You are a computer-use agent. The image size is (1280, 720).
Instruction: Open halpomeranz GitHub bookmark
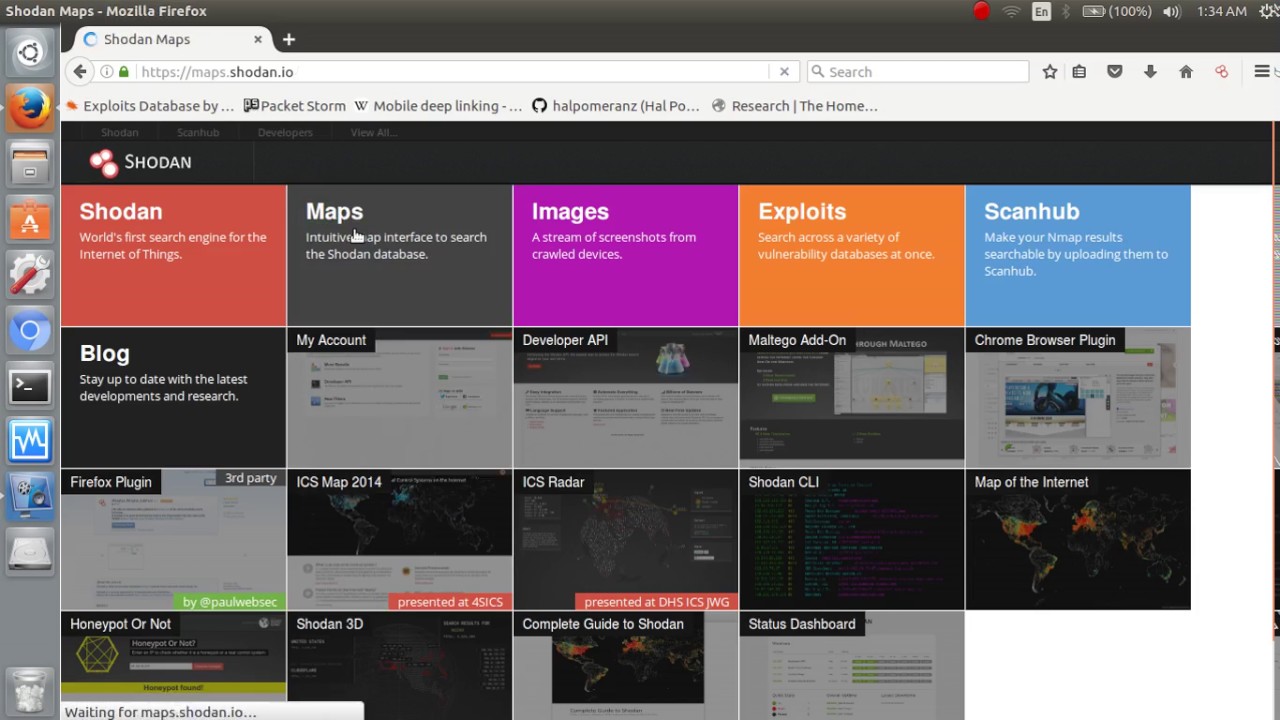616,106
